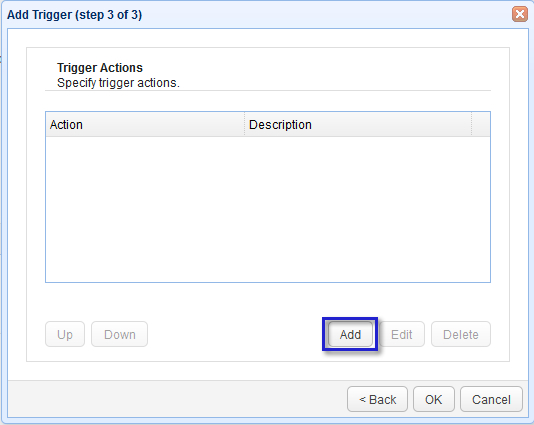Click the Down button
This screenshot has height=425, width=534.
[x=120, y=334]
